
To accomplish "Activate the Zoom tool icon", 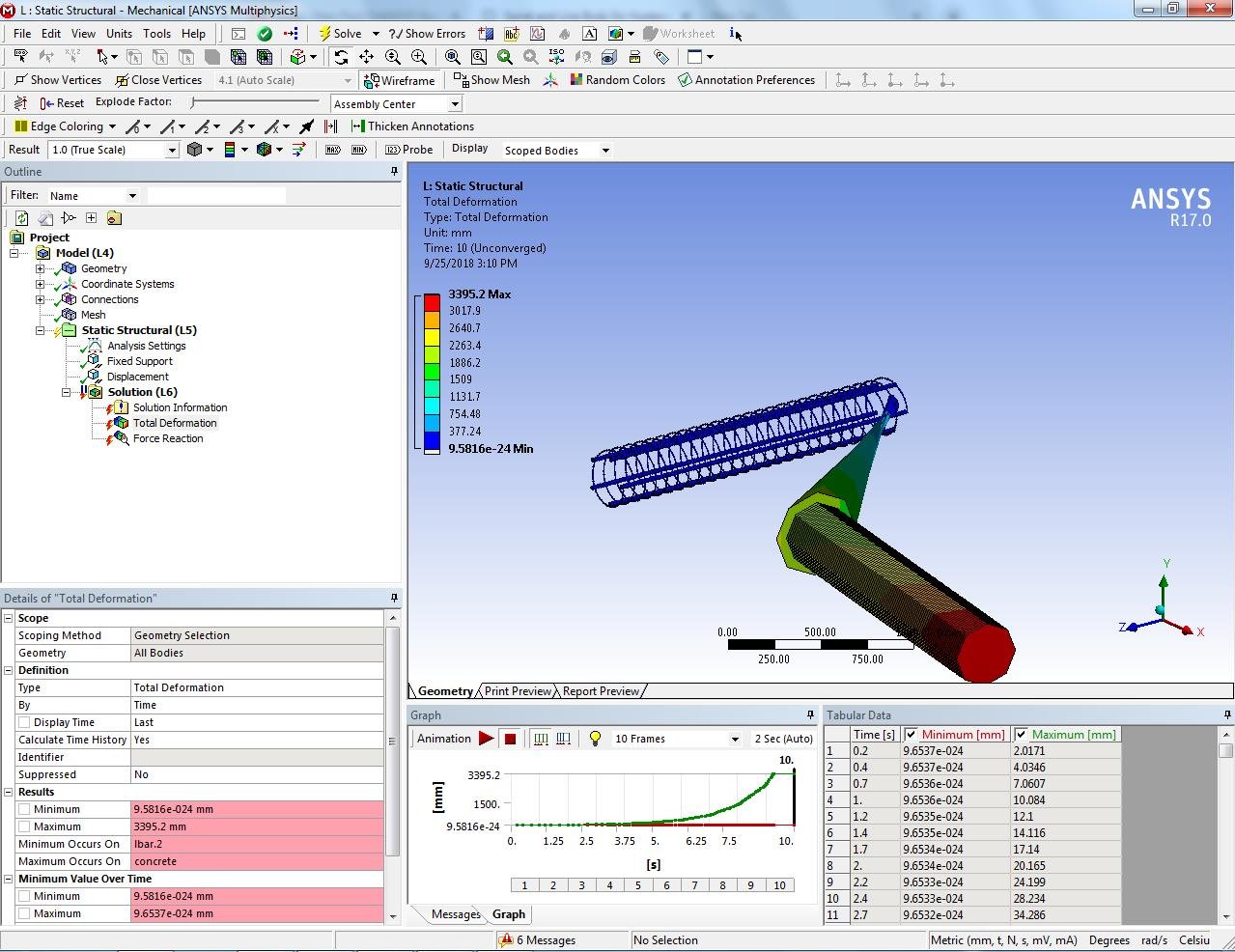I will coord(393,57).
